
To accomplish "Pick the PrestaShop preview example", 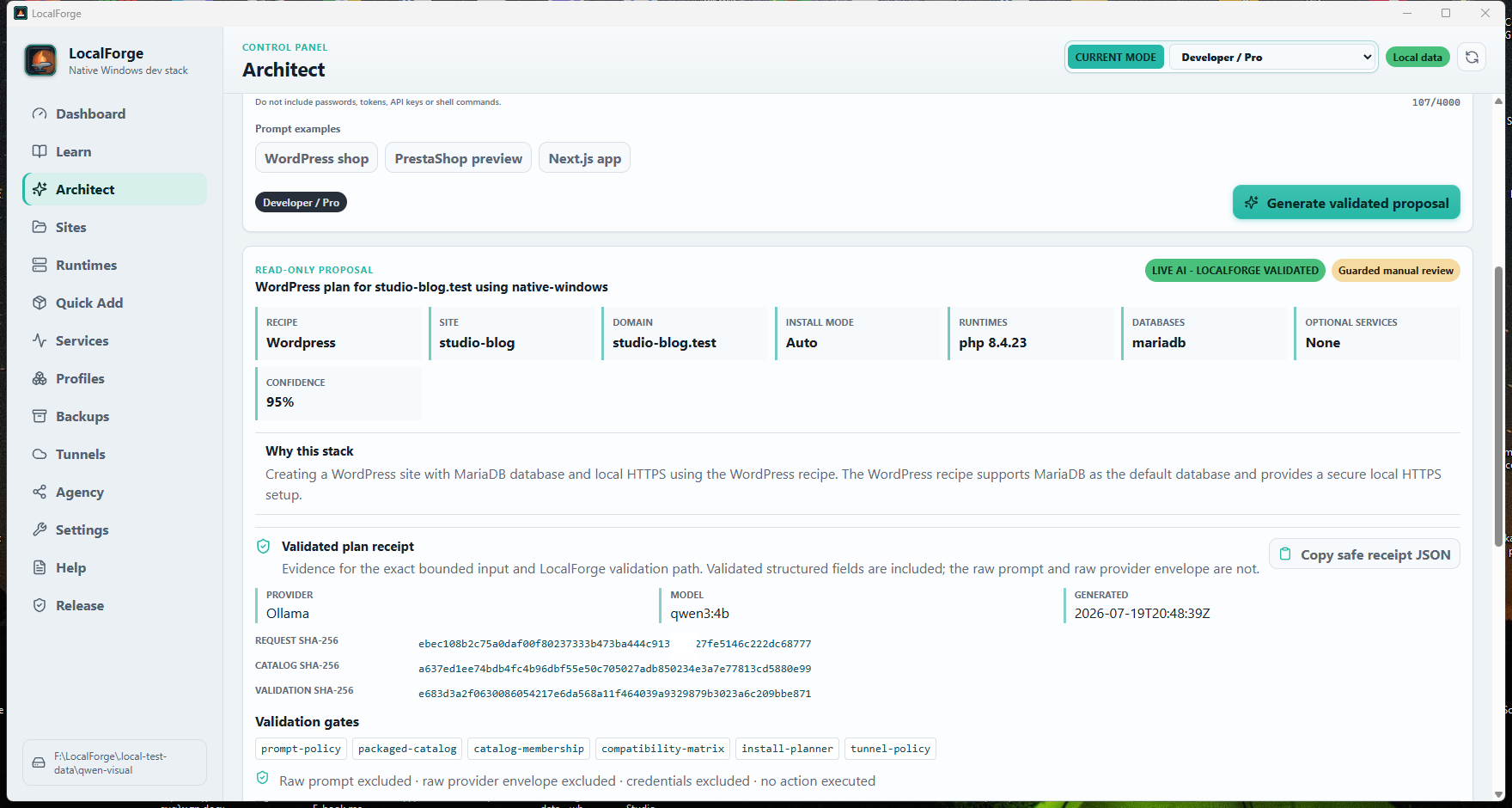I will [458, 158].
